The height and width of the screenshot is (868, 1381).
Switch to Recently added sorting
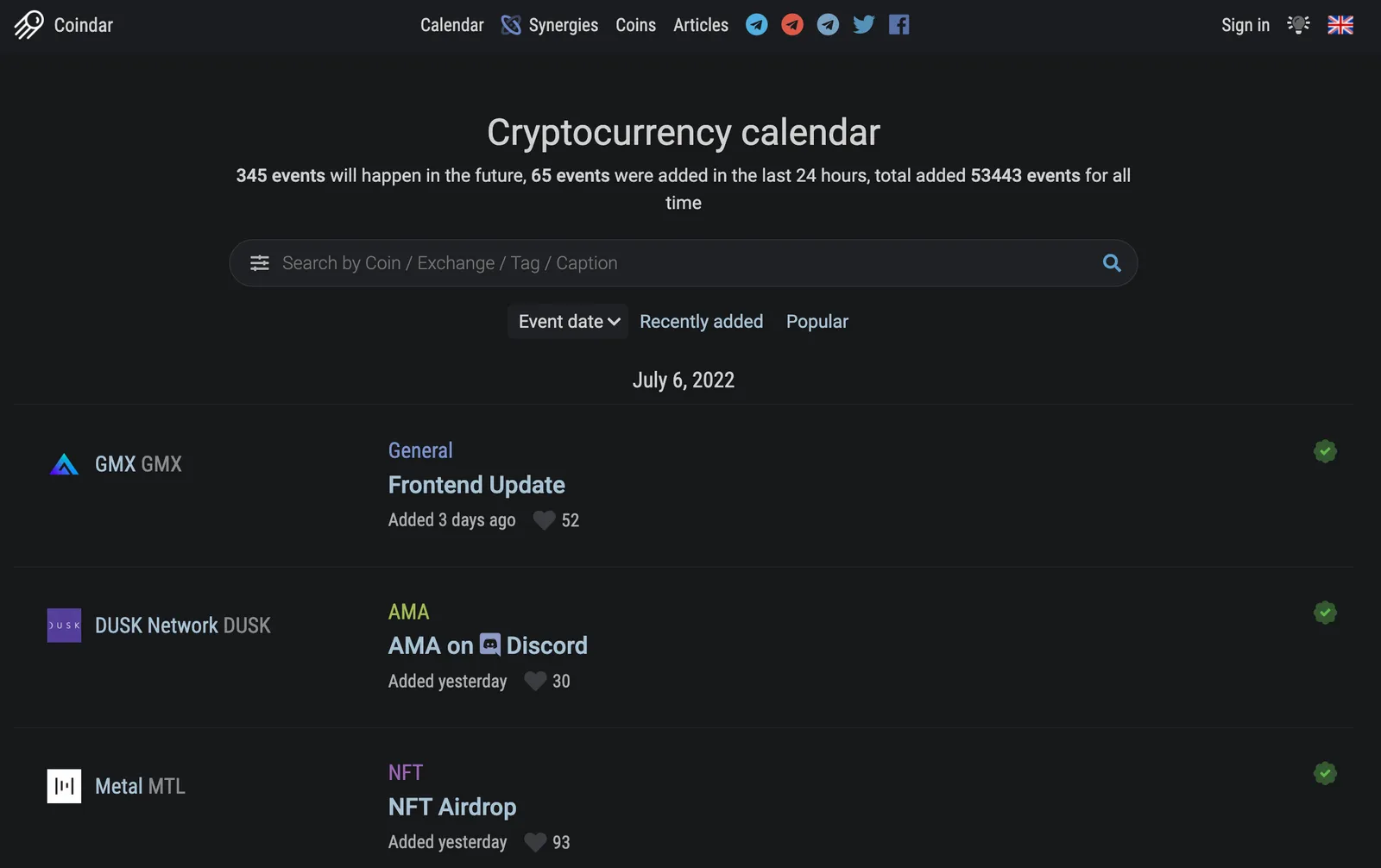[701, 322]
